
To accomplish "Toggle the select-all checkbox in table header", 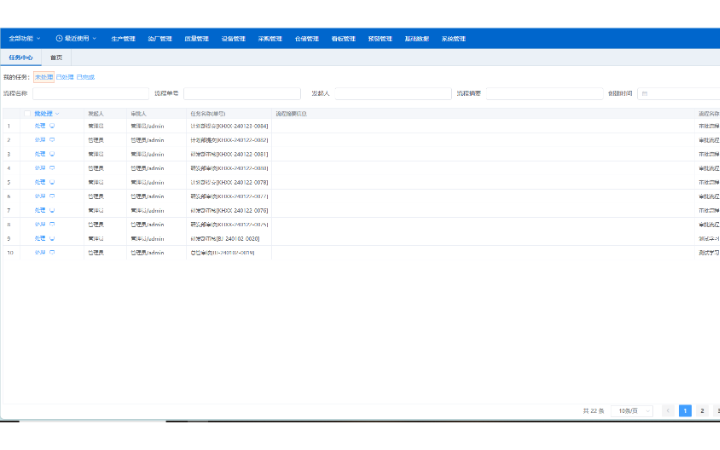I will pyautogui.click(x=27, y=113).
